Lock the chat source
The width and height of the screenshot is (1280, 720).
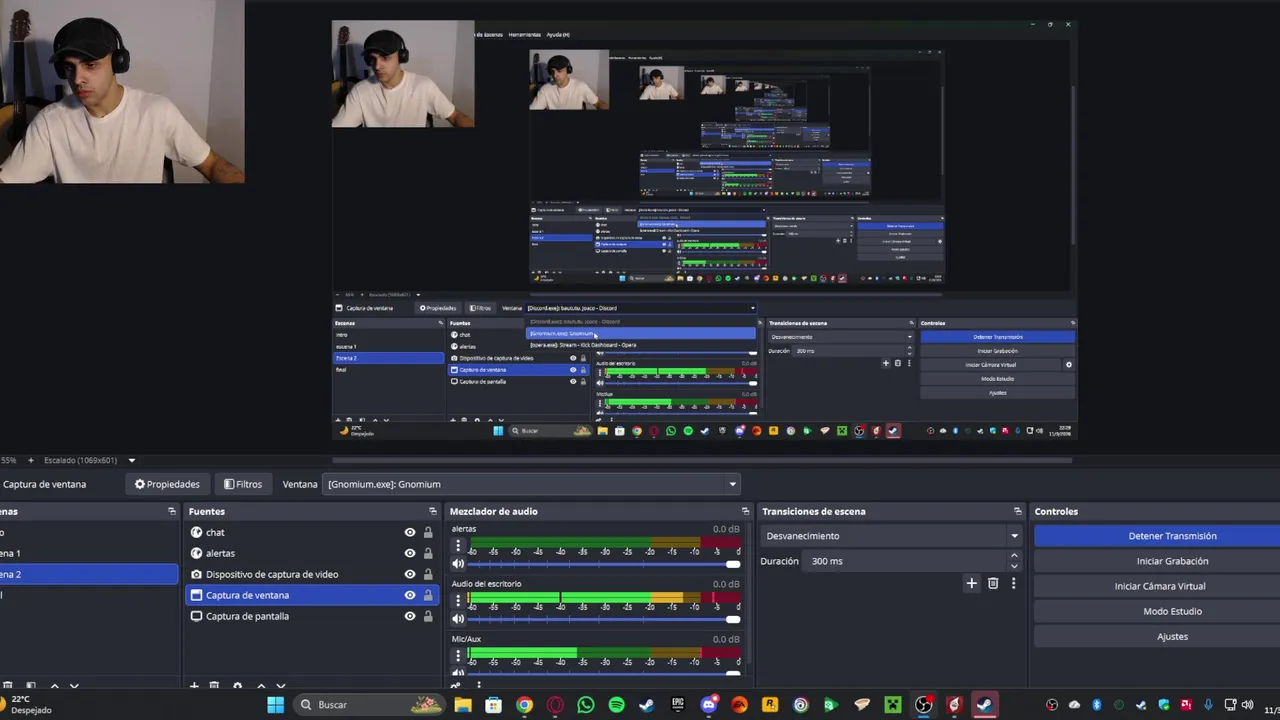[428, 532]
